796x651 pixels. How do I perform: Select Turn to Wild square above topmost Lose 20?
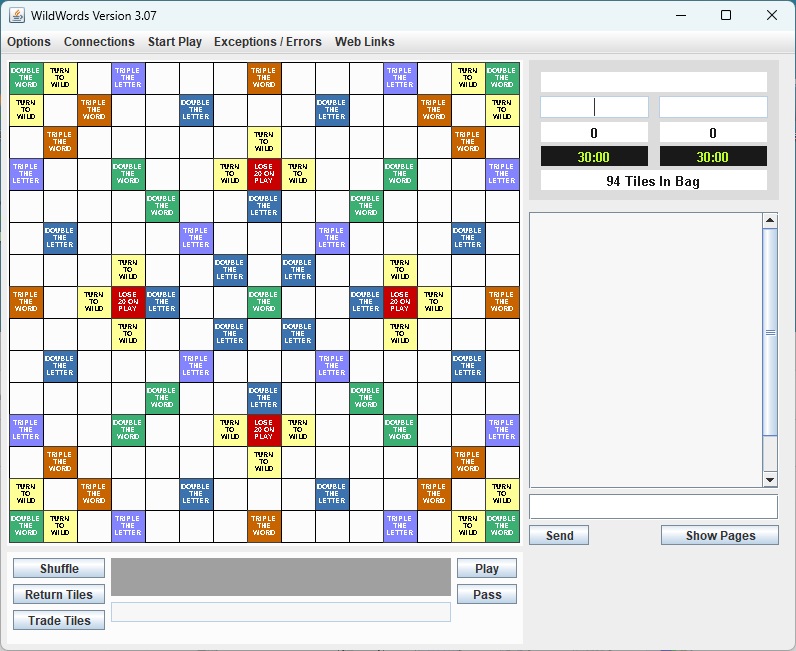tap(264, 142)
